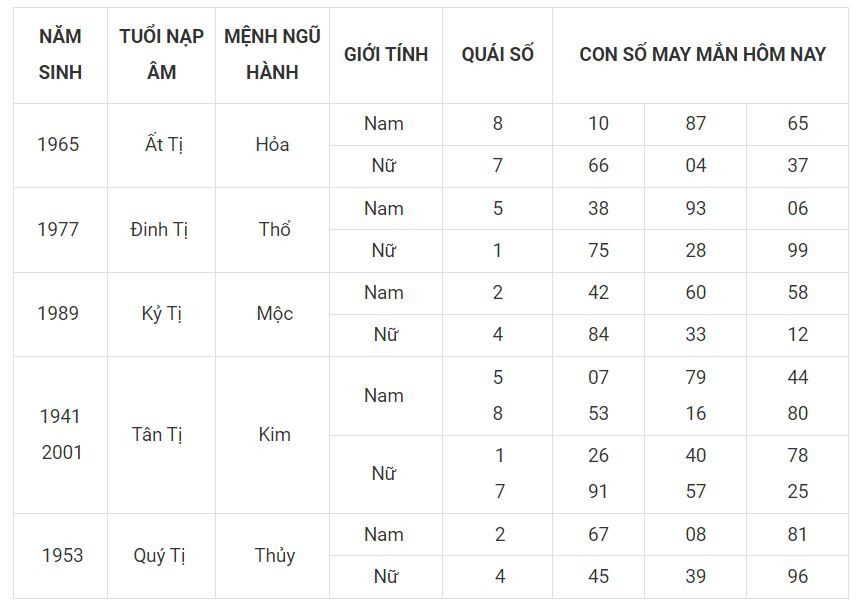
Task: Select the Nam gender cell for 1989
Action: pos(384,292)
